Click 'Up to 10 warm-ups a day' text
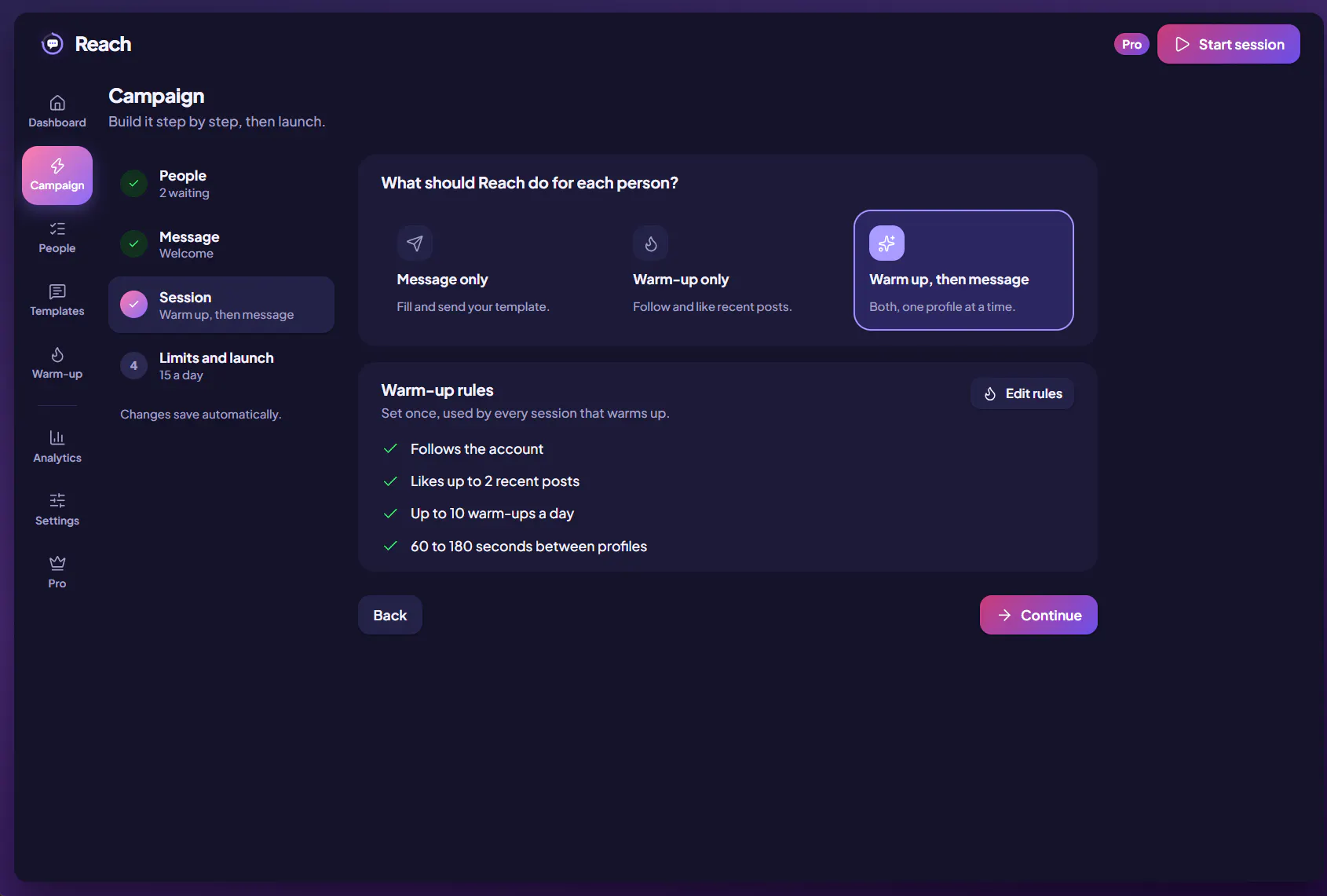Image resolution: width=1327 pixels, height=896 pixels. point(492,514)
